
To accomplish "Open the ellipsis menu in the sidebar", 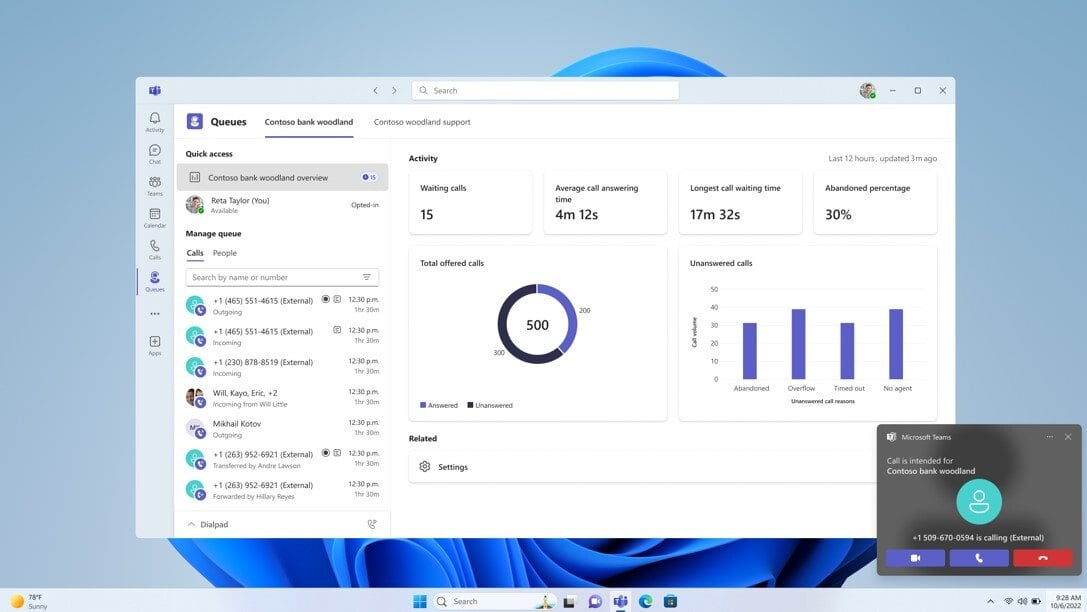I will (x=155, y=313).
